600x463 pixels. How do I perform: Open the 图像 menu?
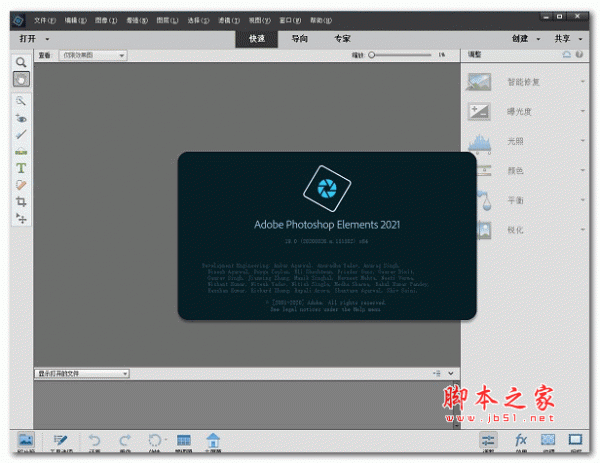pos(106,20)
